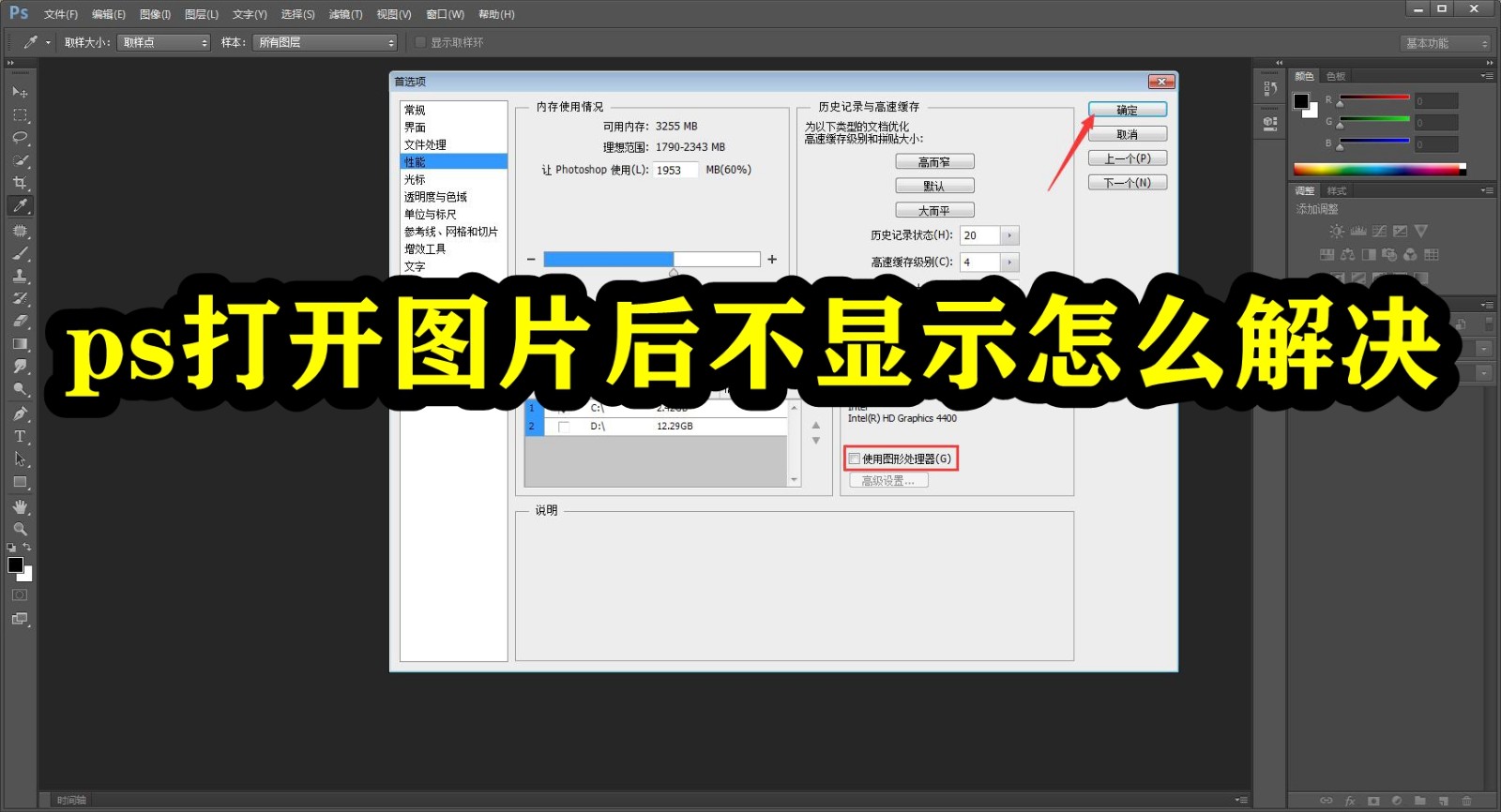Select the Eyedropper tool in the toolbox
Viewport: 1501px width, 812px height.
(x=20, y=205)
